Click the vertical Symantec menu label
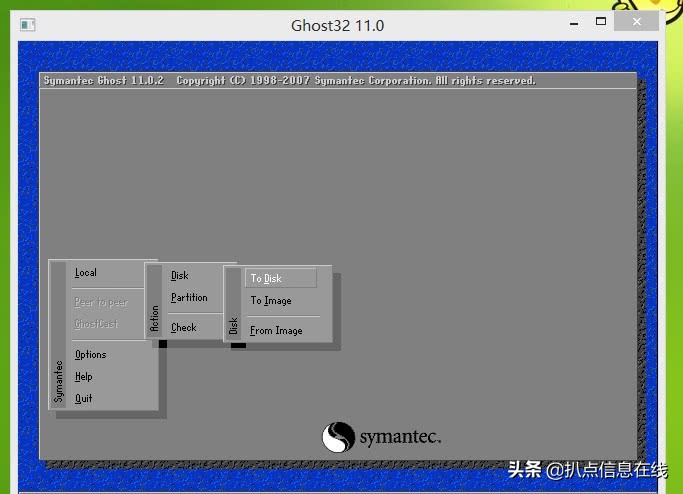Image resolution: width=683 pixels, height=494 pixels. [x=58, y=381]
